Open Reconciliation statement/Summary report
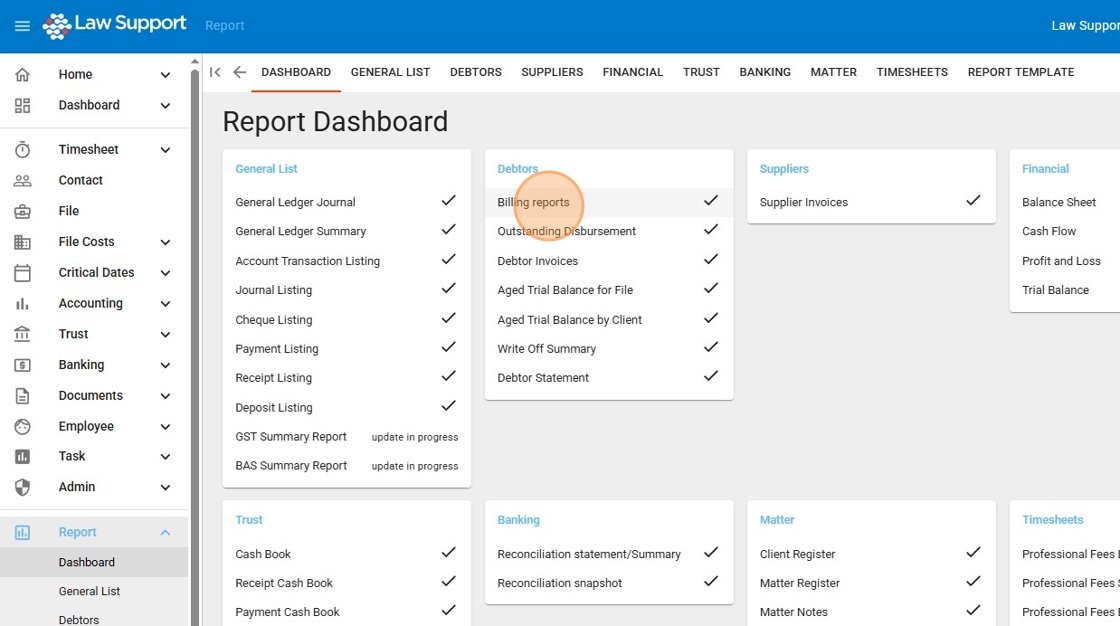 [589, 555]
